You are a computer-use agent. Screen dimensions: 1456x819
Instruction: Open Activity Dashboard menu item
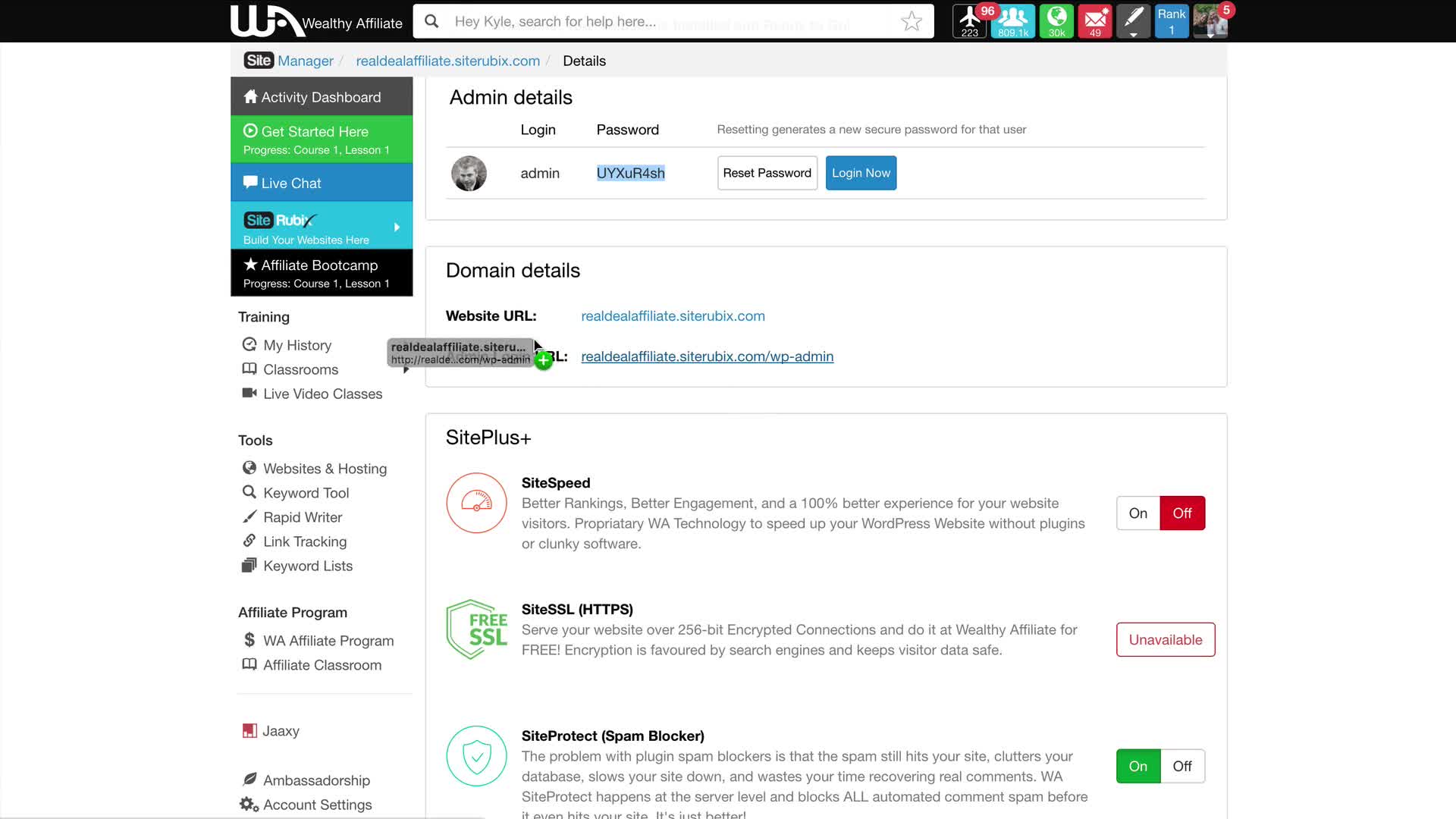[x=322, y=97]
